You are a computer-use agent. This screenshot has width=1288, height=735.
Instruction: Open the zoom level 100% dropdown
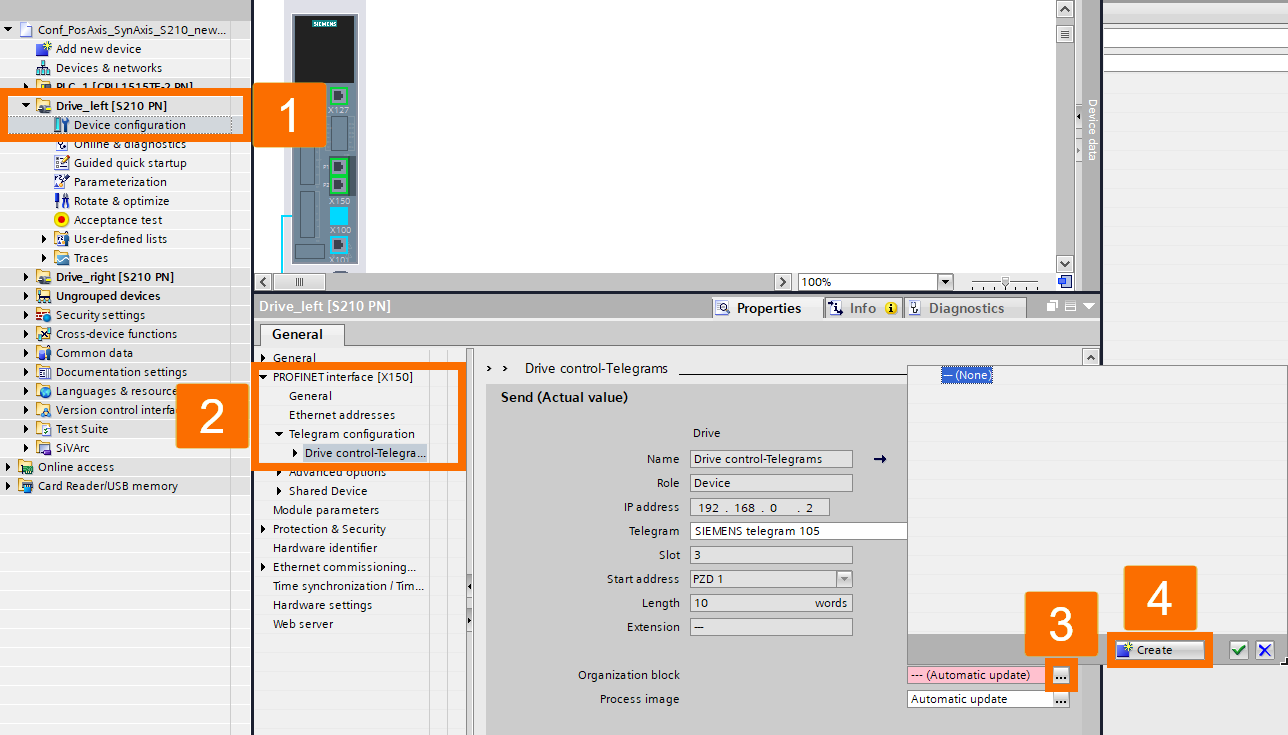coord(945,282)
